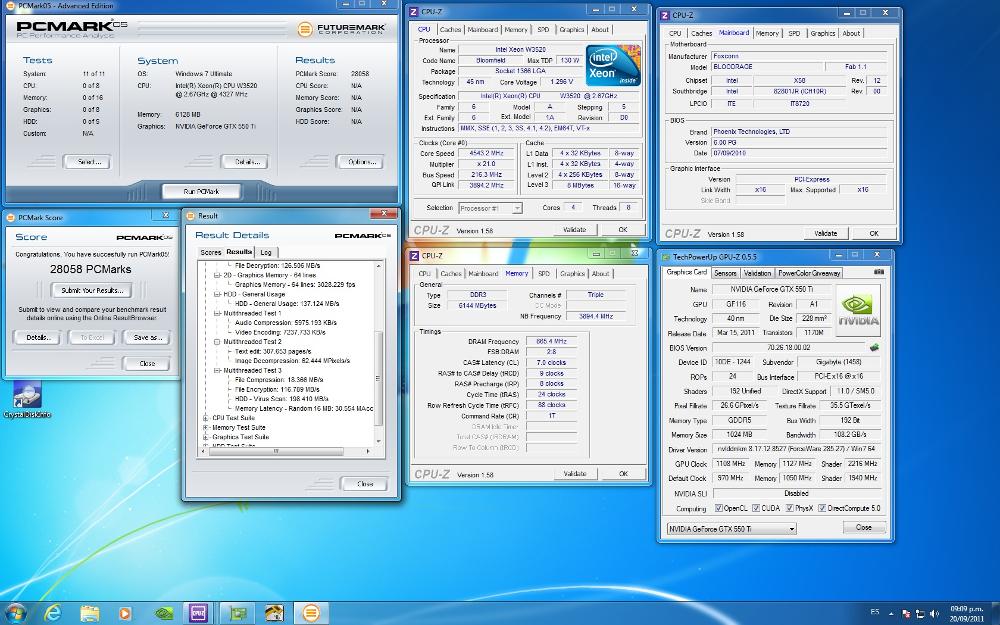Toggle the DirectCompute 5.0 checkbox
The width and height of the screenshot is (1000, 625).
click(821, 508)
